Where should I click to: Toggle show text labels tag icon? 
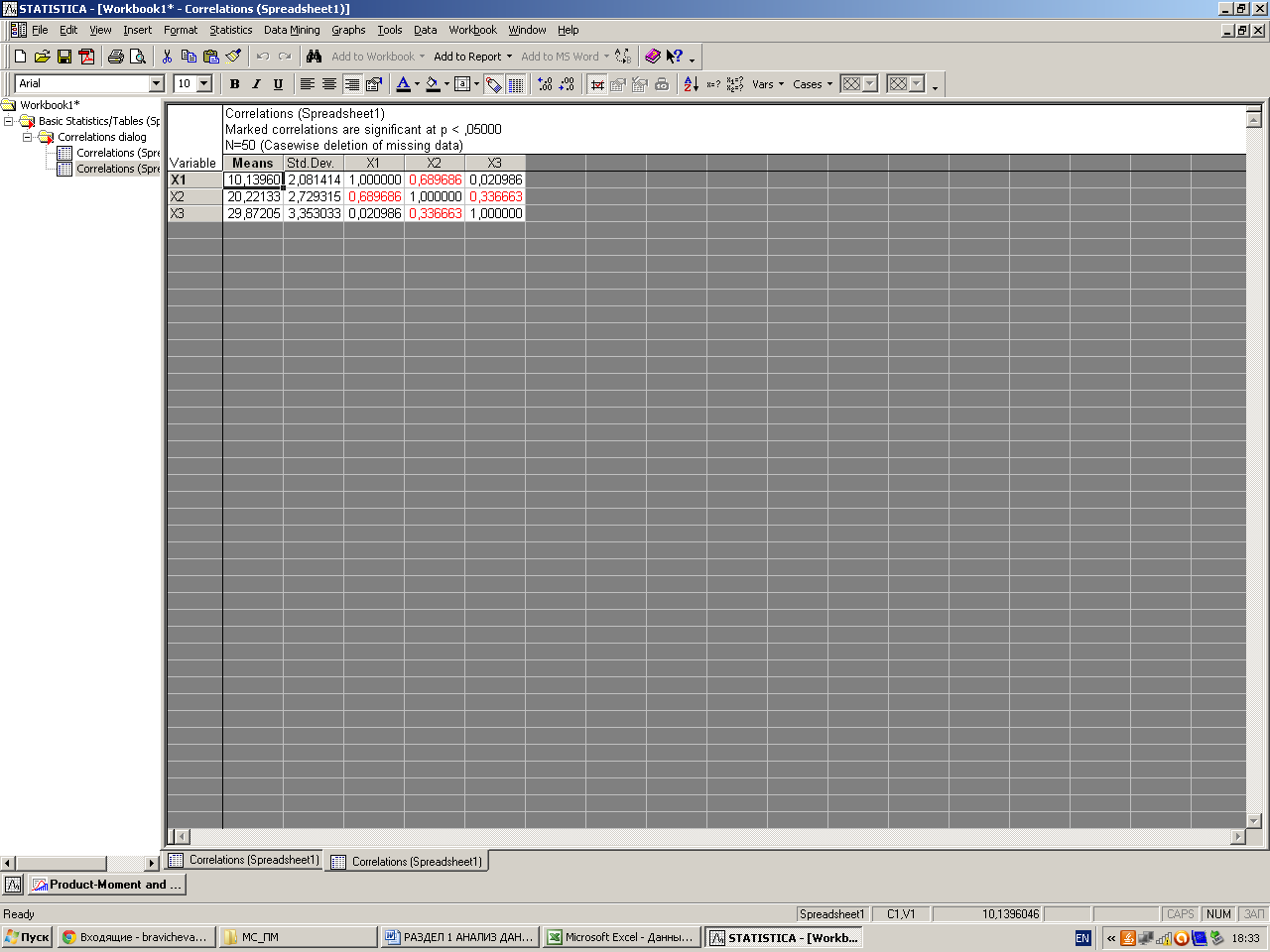pos(494,84)
